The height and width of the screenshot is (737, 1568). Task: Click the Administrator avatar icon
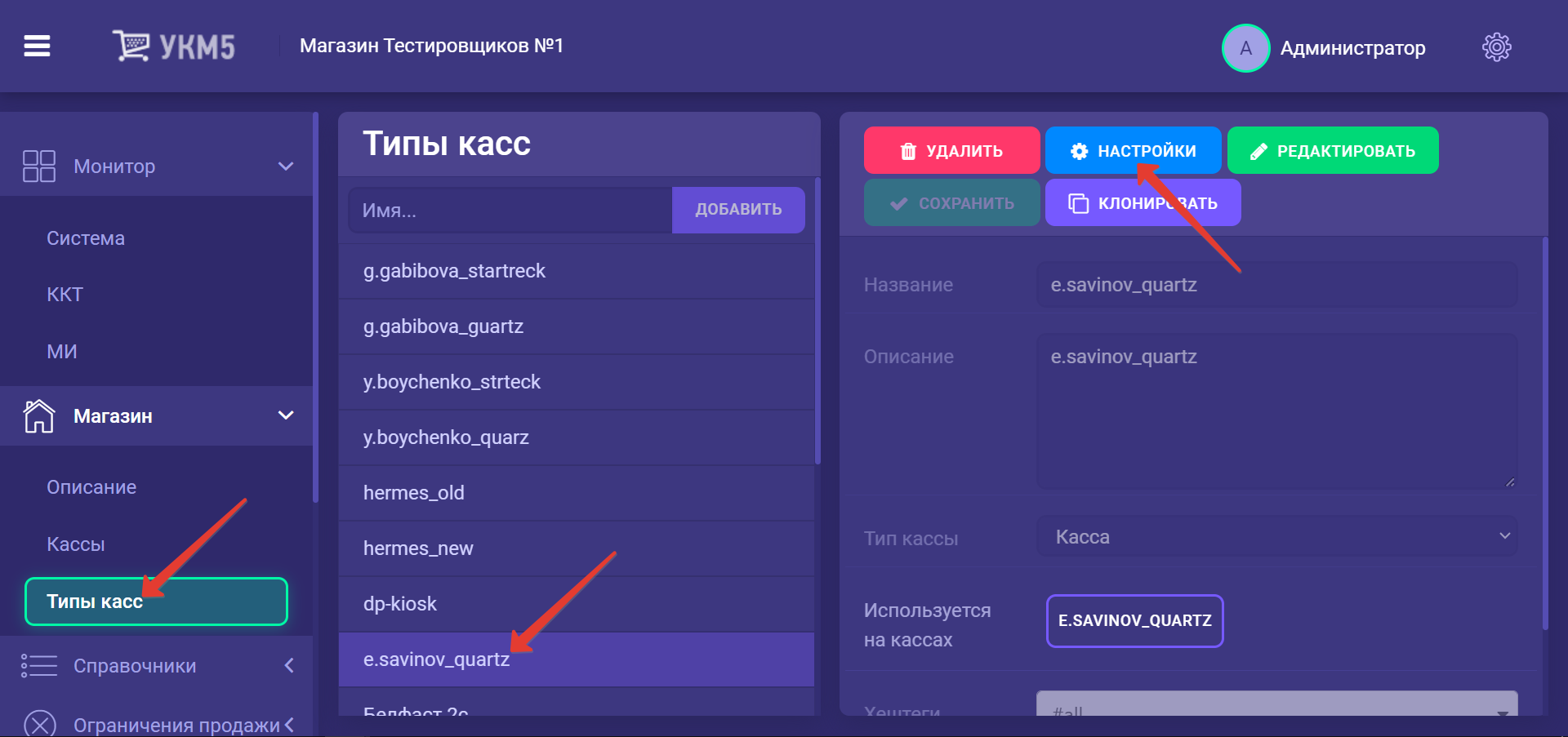[1245, 48]
